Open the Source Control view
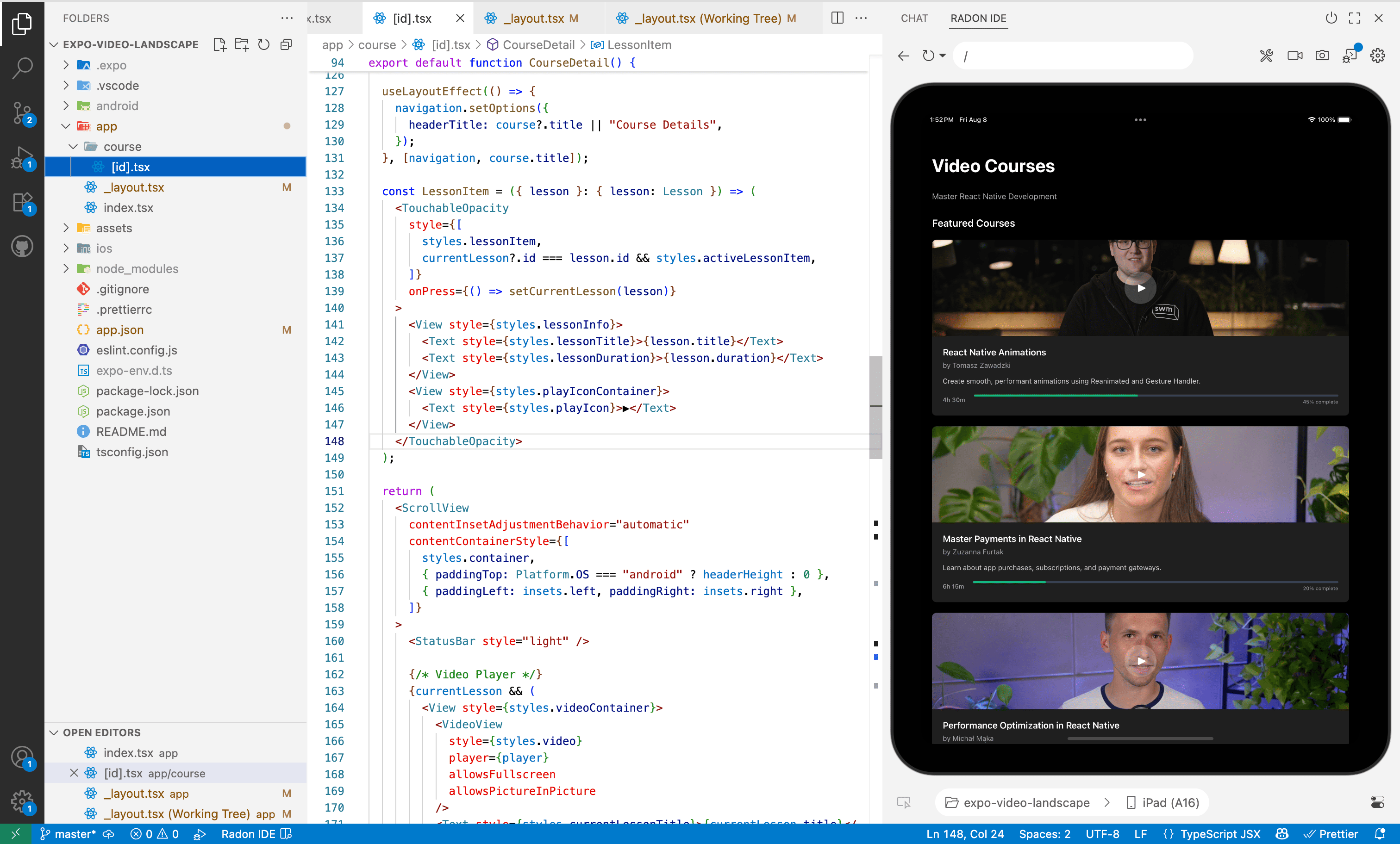The image size is (1400, 844). 22,112
